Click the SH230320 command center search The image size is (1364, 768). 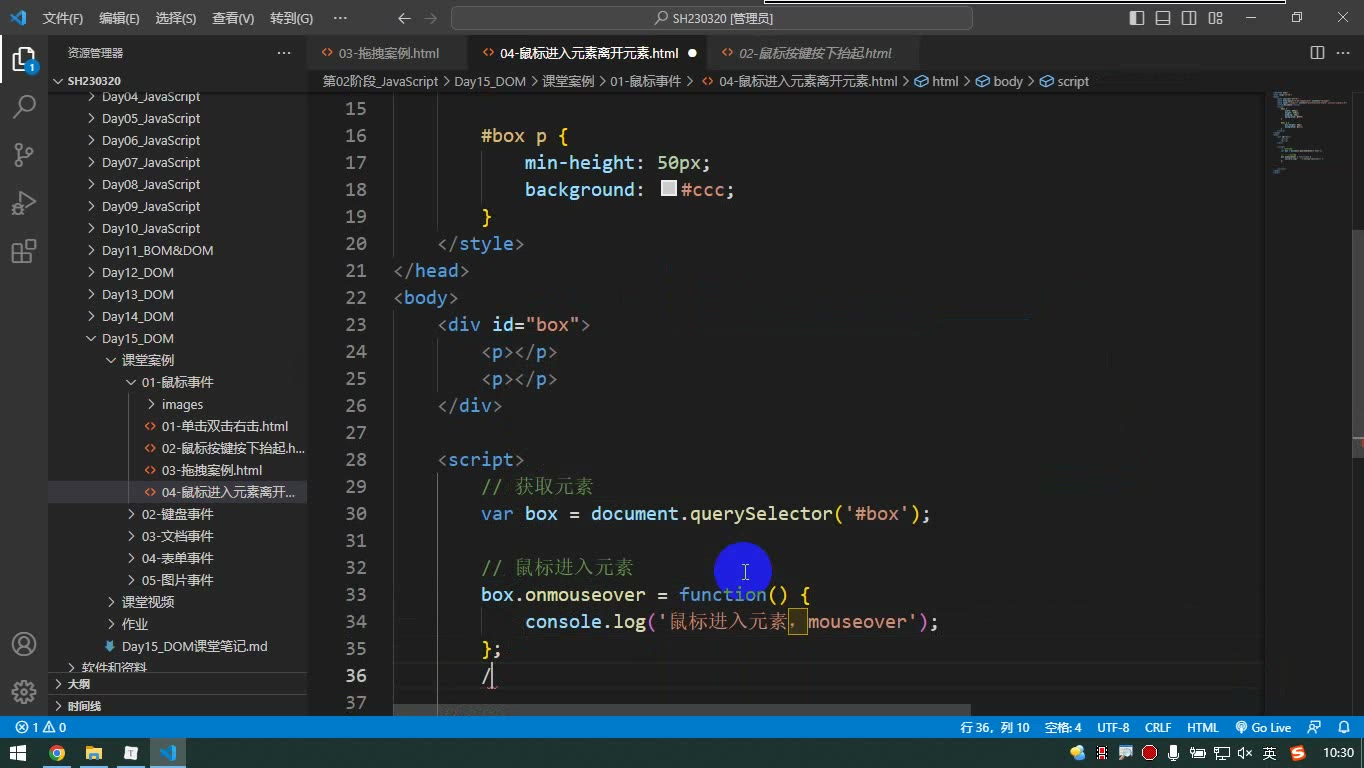[x=712, y=18]
